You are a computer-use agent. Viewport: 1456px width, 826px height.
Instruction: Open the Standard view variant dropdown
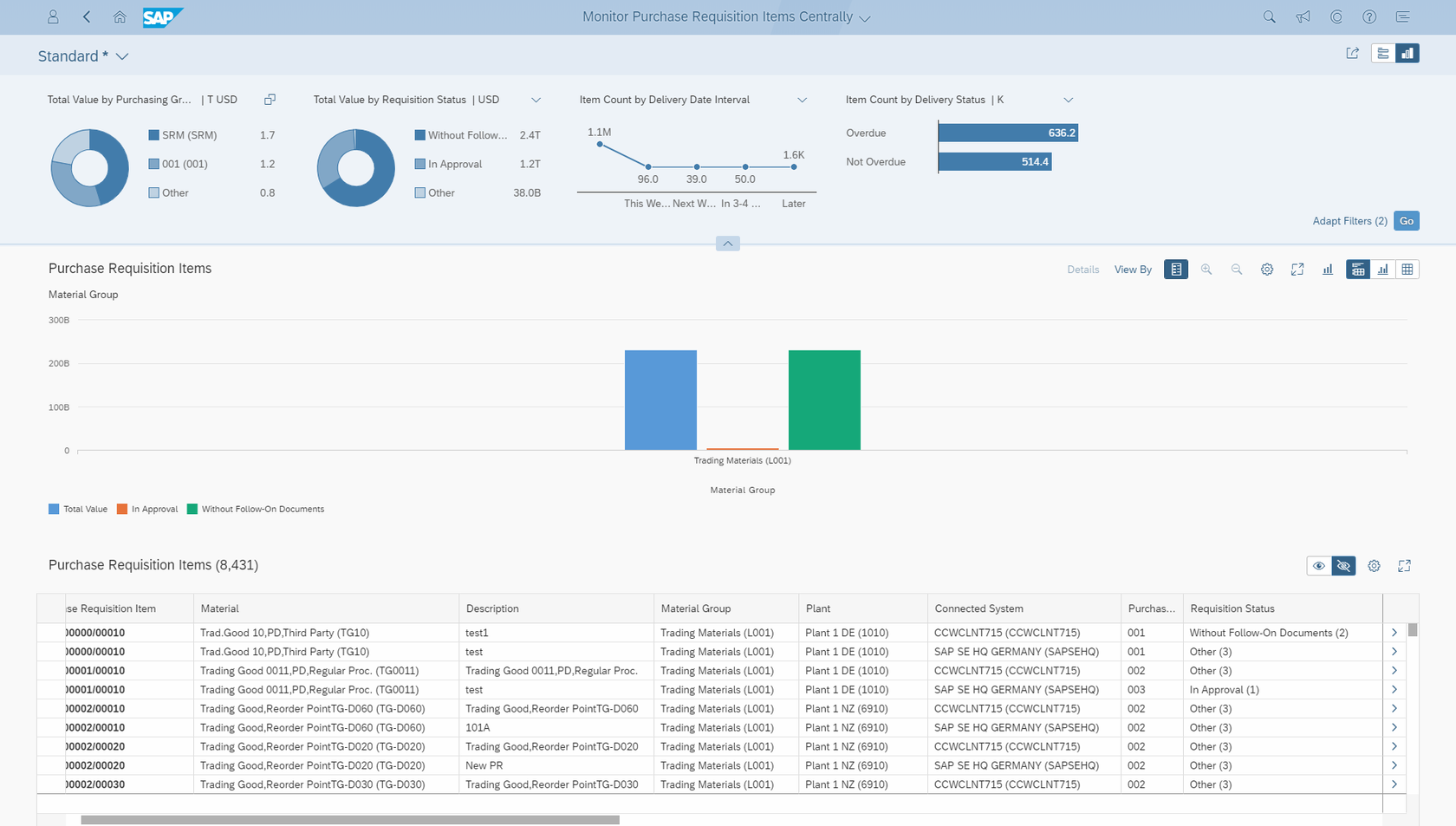[x=122, y=56]
